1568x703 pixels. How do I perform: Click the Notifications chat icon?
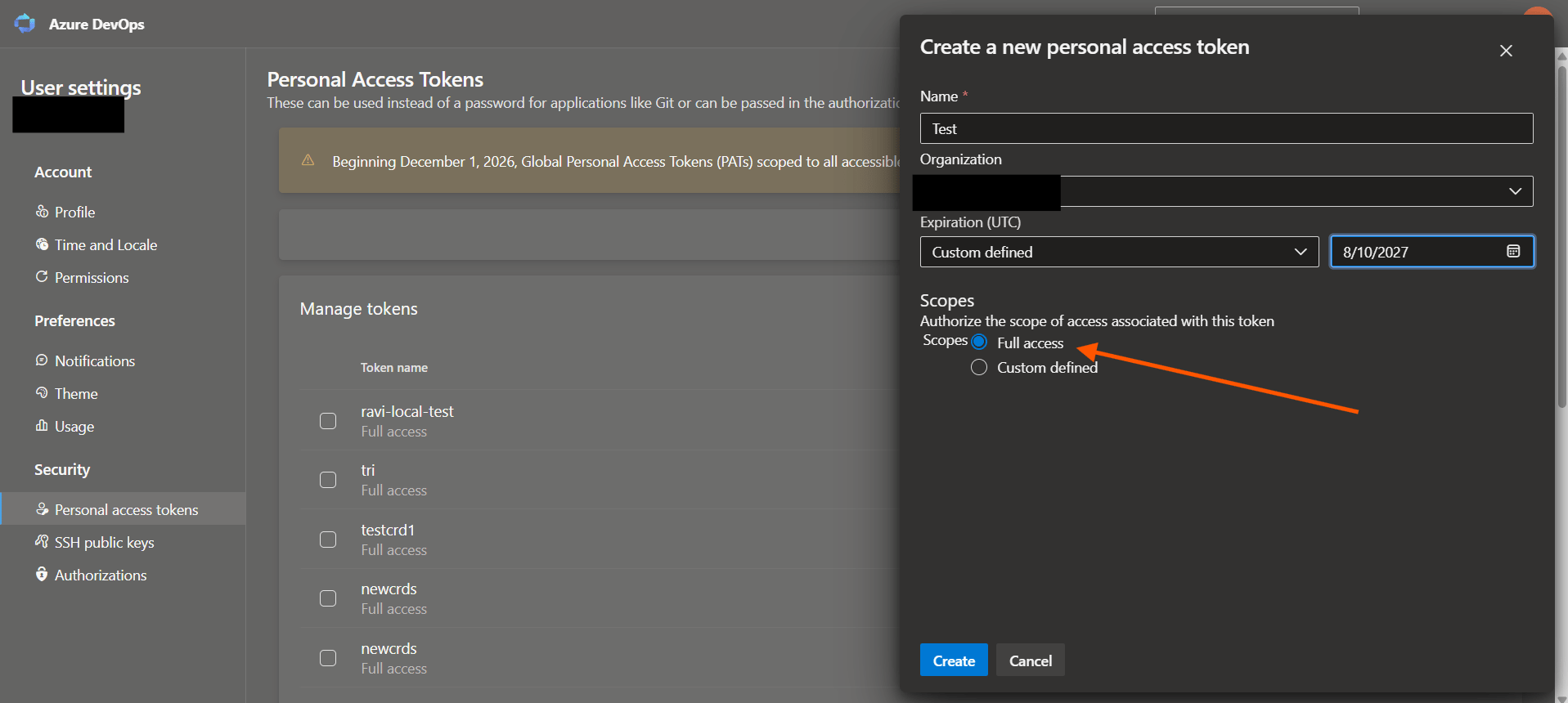coord(42,360)
